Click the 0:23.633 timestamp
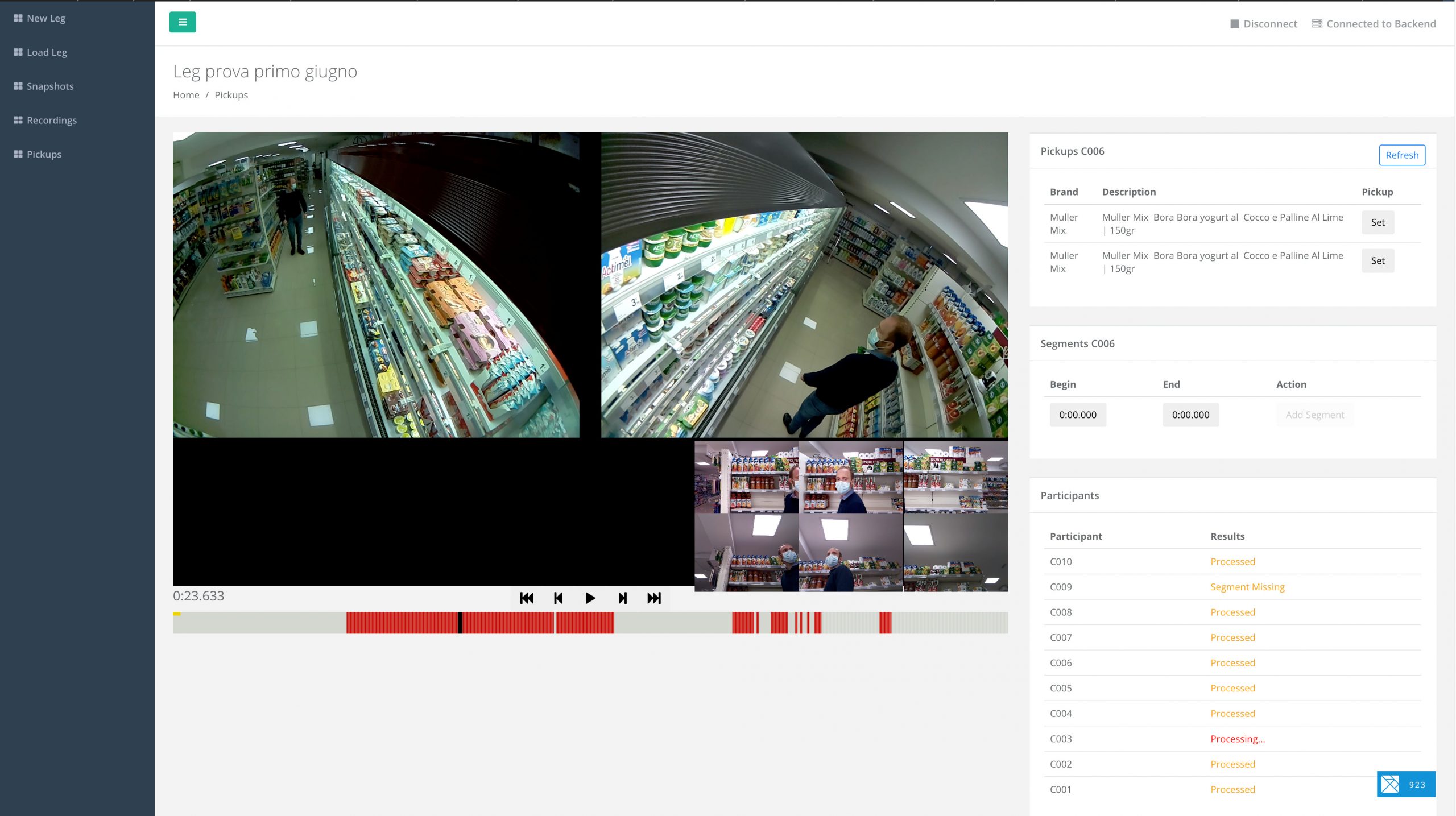Screen dimensions: 1456x816 198,596
